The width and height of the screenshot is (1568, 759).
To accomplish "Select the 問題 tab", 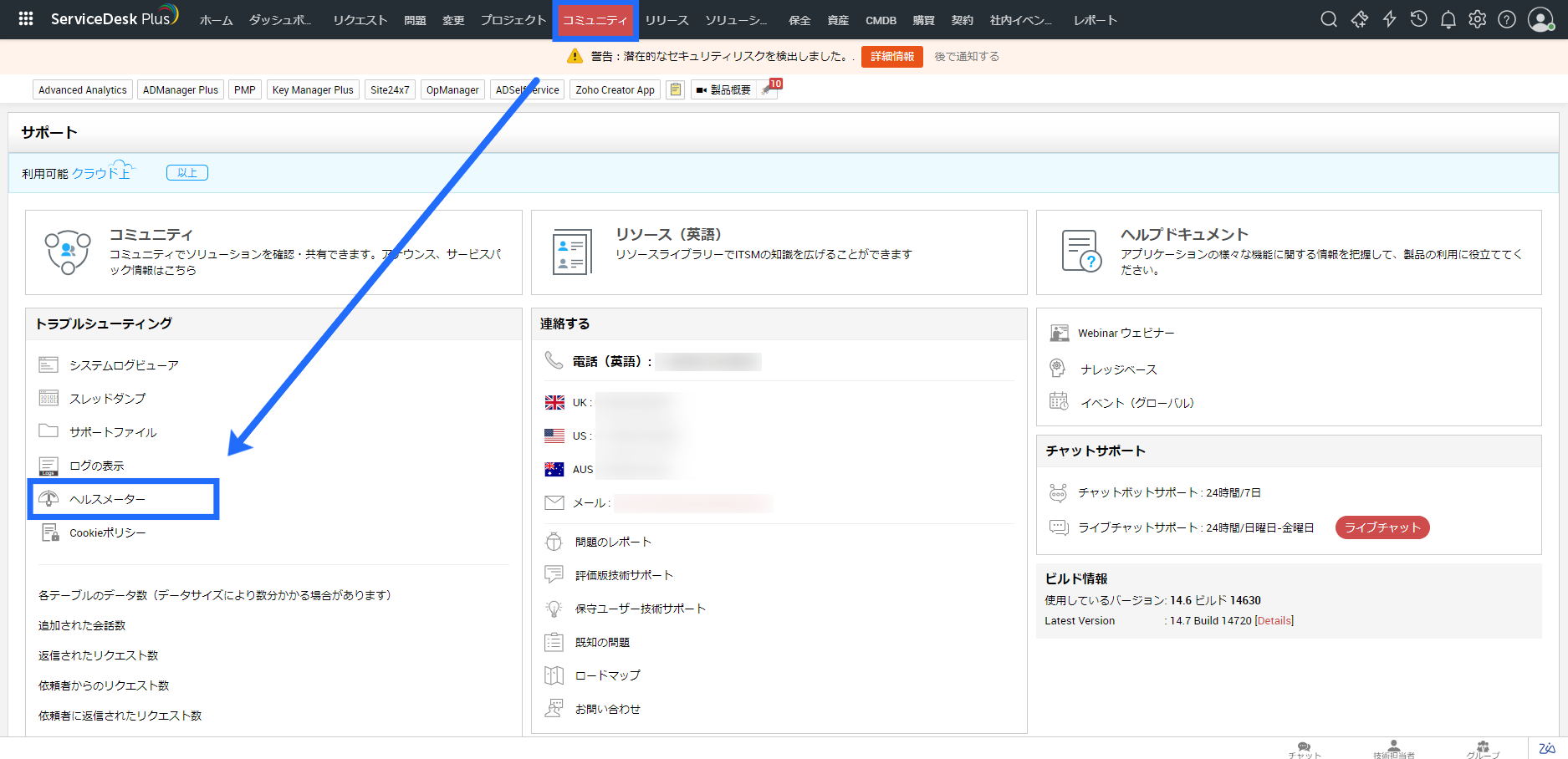I will click(x=415, y=20).
